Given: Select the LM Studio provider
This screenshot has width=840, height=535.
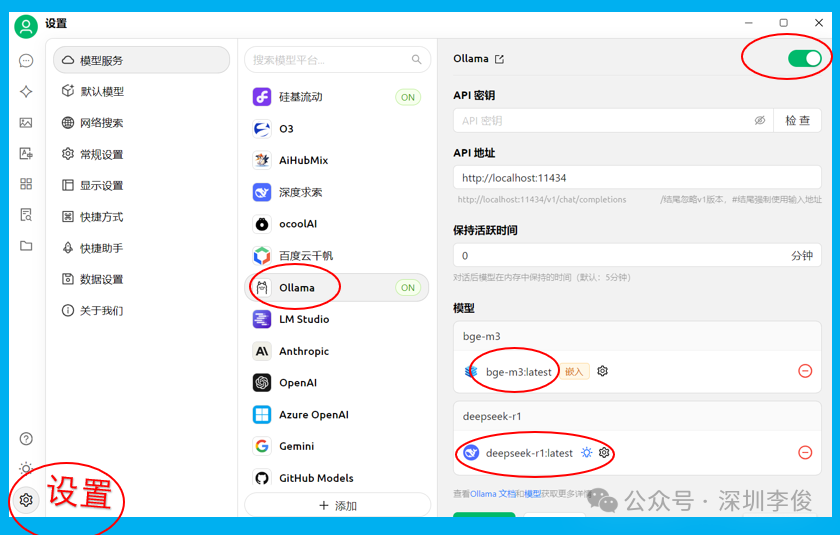Looking at the screenshot, I should (337, 319).
